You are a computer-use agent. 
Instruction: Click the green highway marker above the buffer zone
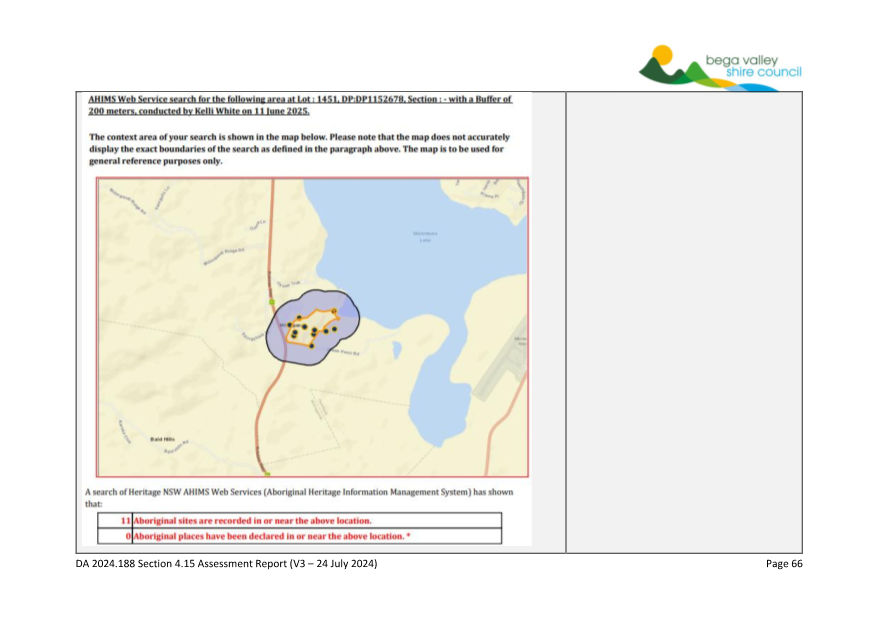tap(272, 302)
